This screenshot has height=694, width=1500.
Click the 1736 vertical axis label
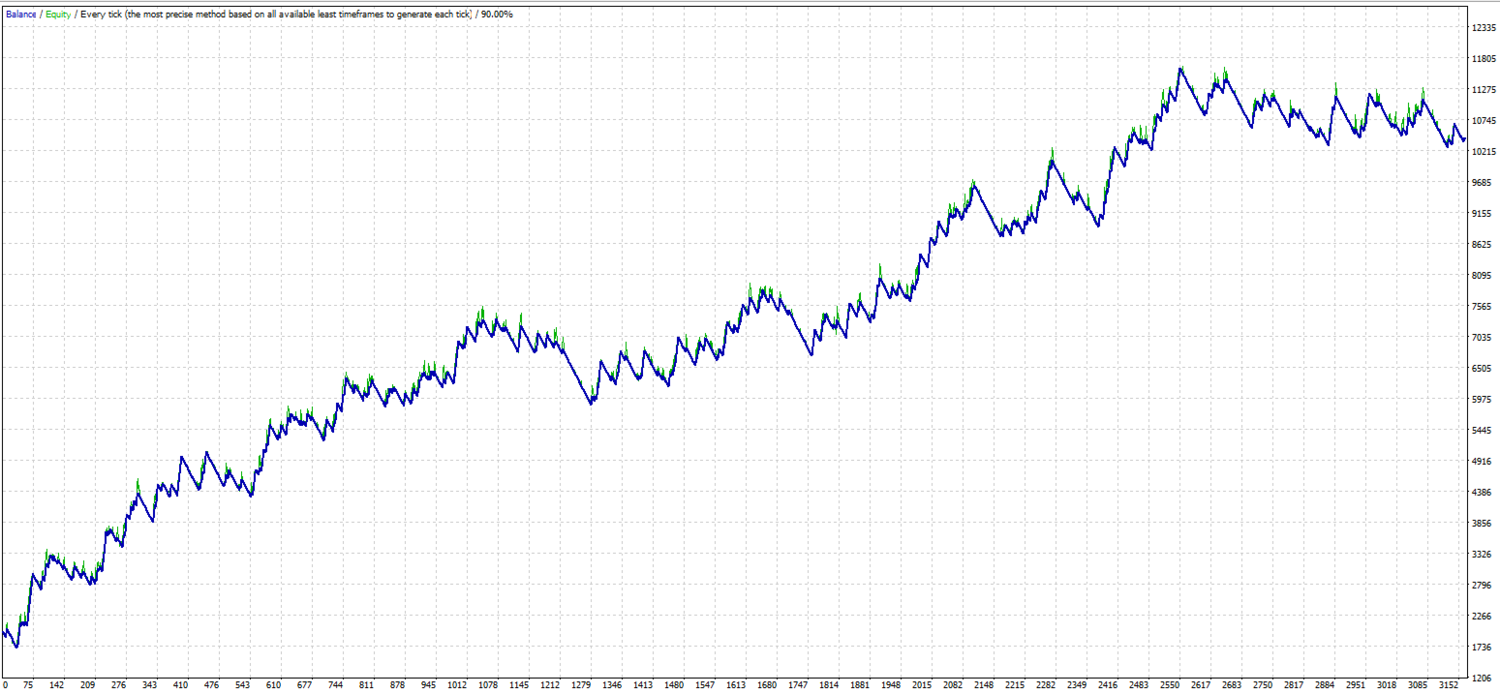pyautogui.click(x=1484, y=647)
